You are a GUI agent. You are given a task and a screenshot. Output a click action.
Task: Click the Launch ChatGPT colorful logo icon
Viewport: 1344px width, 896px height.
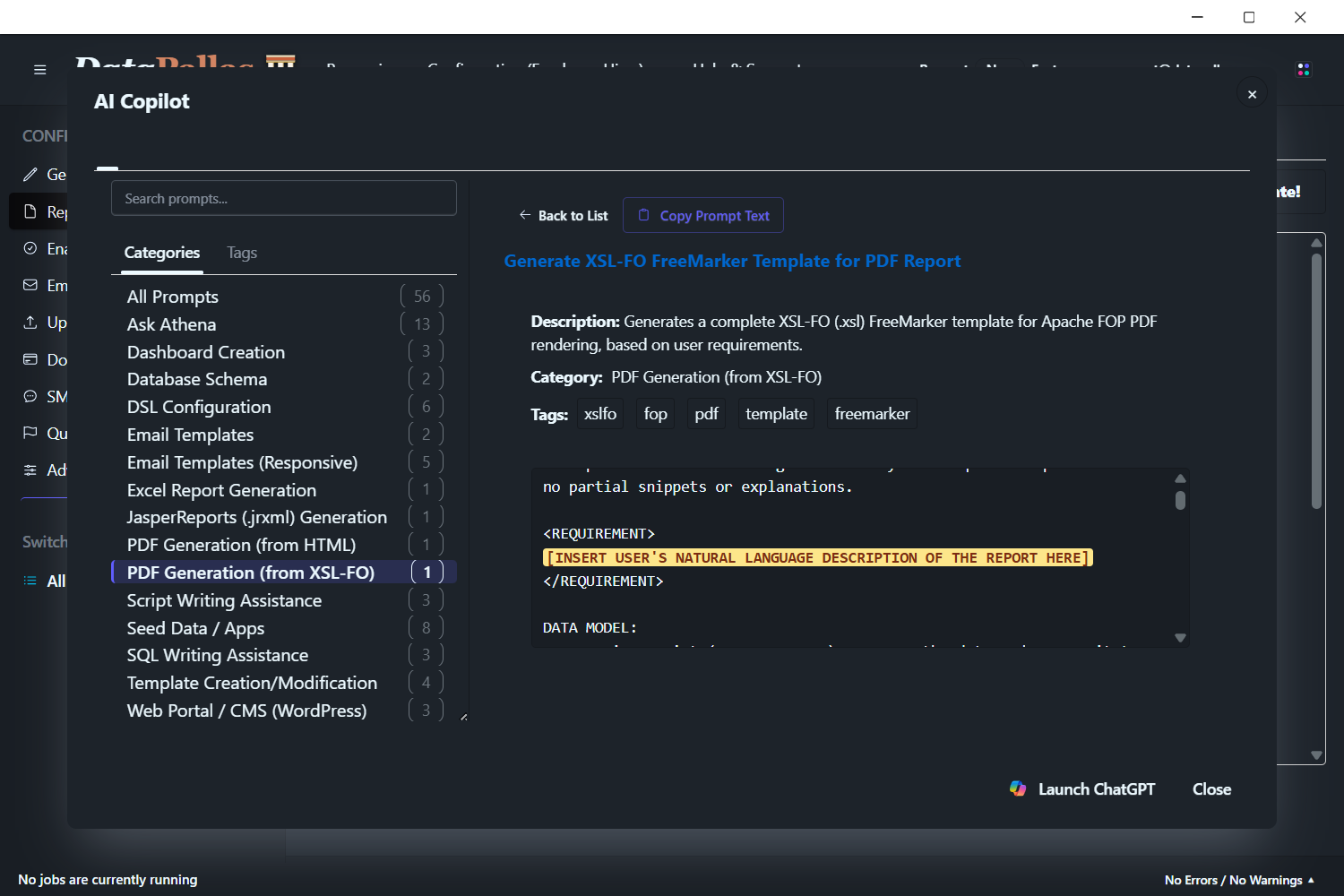pos(1018,788)
